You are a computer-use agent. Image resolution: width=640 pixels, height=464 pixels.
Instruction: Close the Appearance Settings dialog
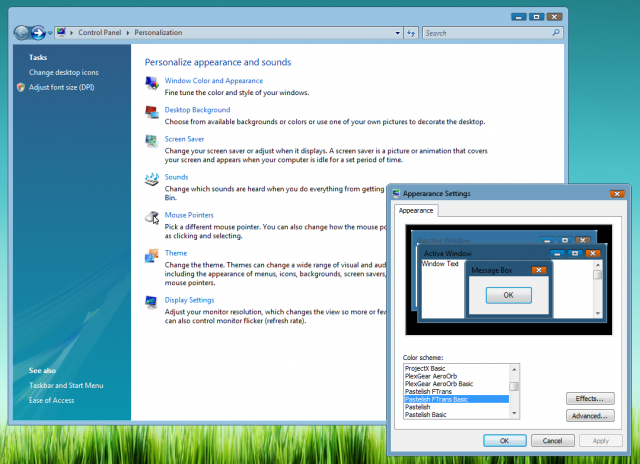(x=617, y=194)
